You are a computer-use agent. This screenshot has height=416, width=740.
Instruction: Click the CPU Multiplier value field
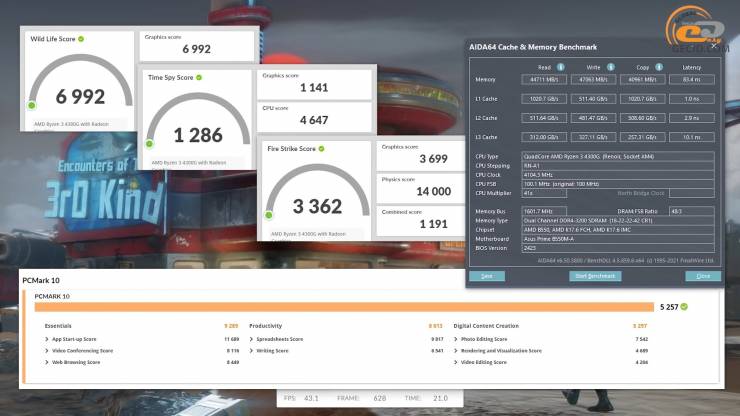tap(544, 193)
